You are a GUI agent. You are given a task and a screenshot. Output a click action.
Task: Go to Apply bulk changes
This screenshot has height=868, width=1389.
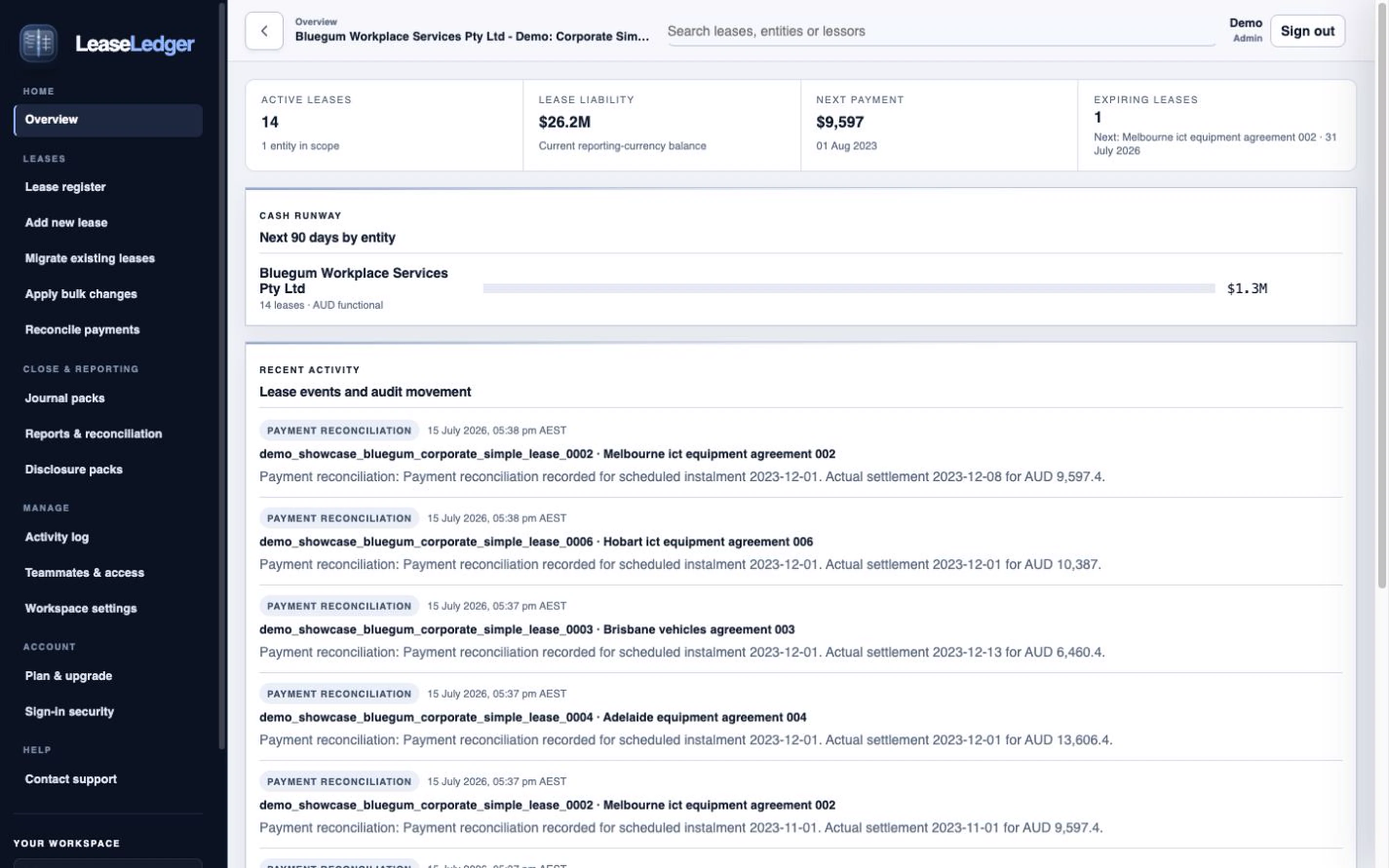click(x=81, y=294)
